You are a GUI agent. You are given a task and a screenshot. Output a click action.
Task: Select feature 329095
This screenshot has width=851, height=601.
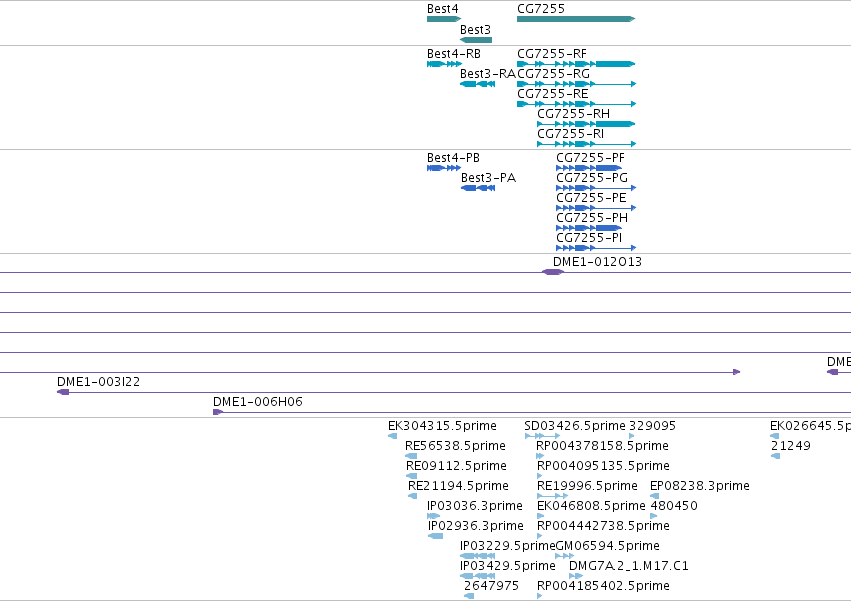pyautogui.click(x=632, y=436)
